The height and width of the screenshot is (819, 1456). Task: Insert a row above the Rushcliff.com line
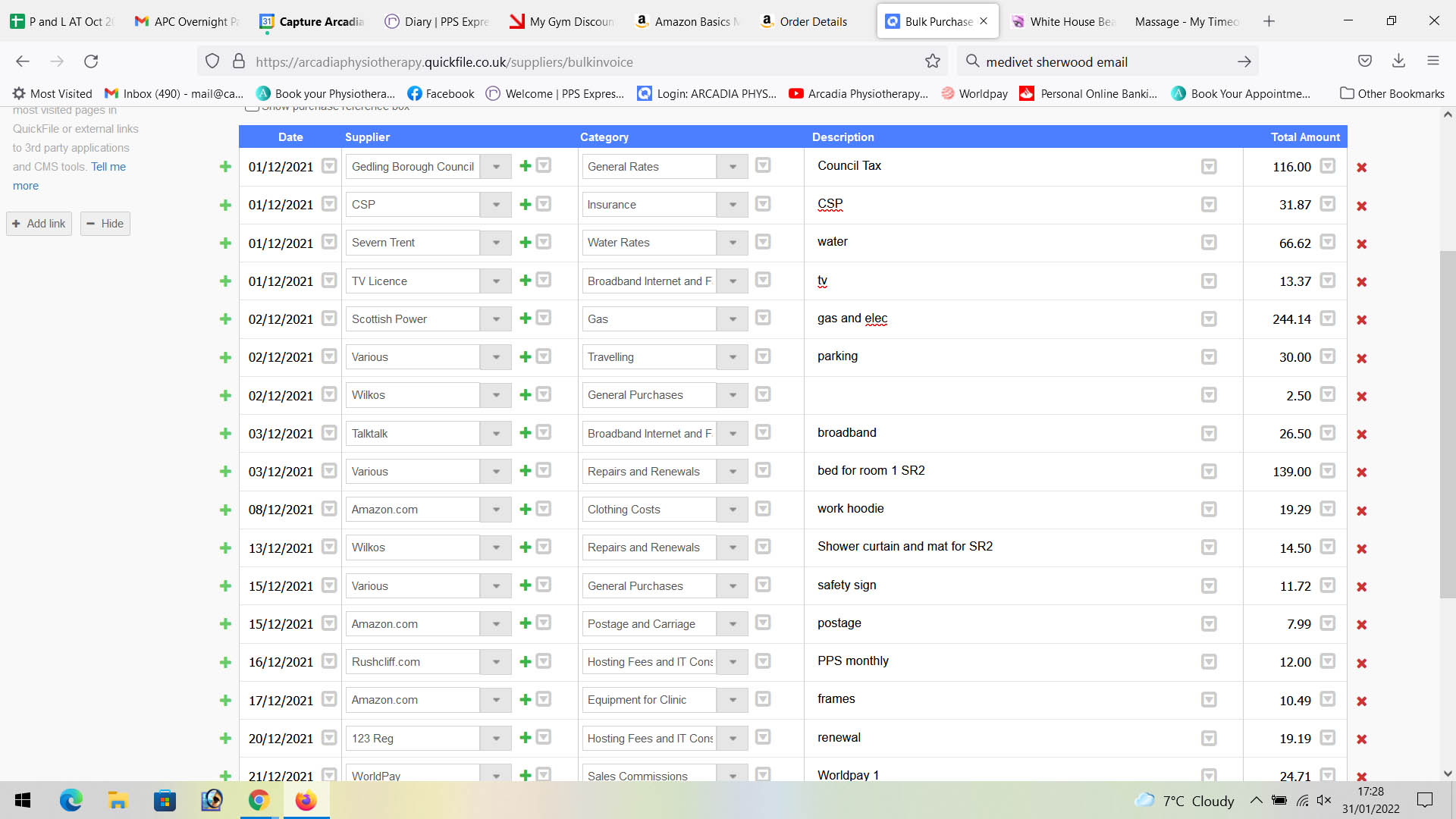click(225, 662)
